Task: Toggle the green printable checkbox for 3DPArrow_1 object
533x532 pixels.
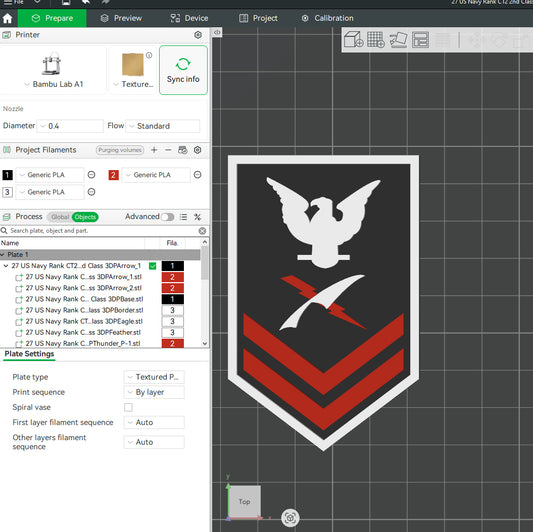Action: (153, 266)
